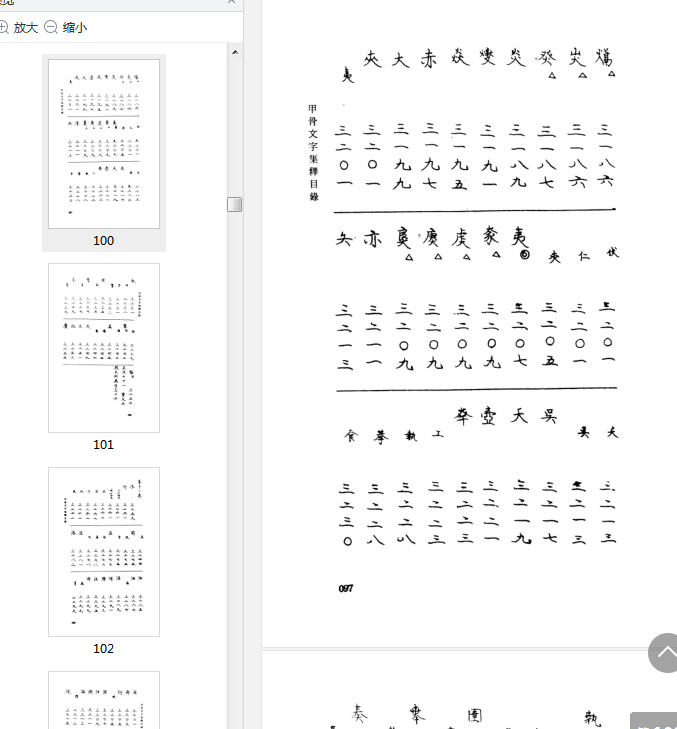The width and height of the screenshot is (677, 729).
Task: Click the page number label 101
Action: [x=103, y=444]
